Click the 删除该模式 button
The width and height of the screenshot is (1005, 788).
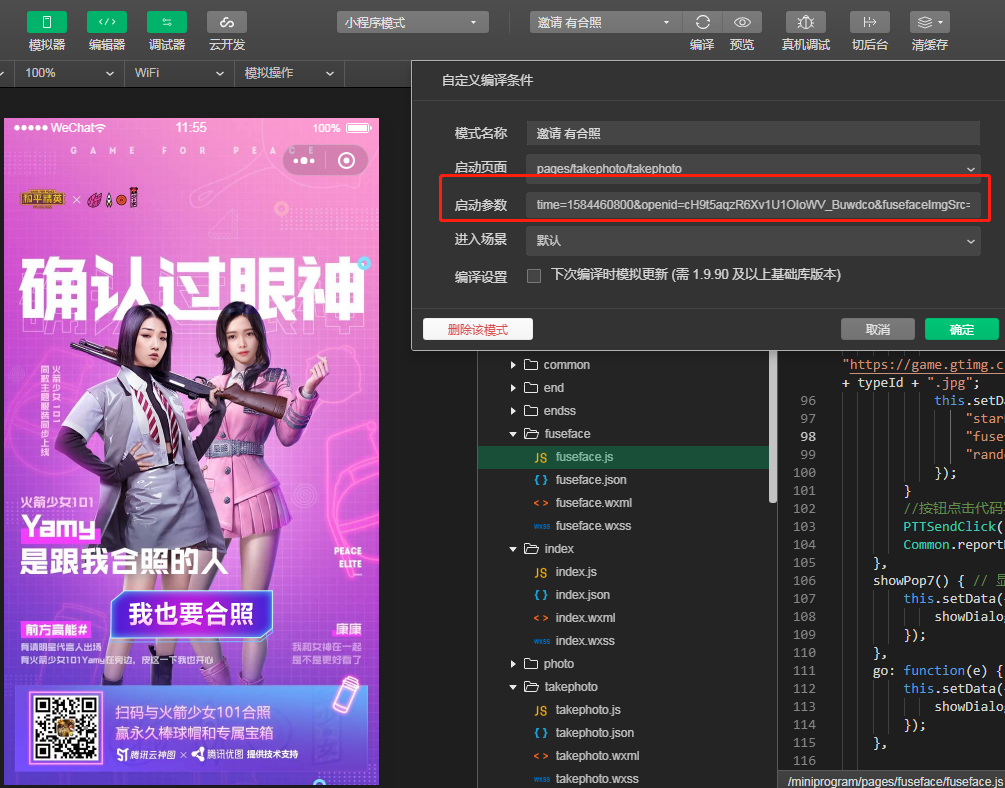tap(478, 330)
